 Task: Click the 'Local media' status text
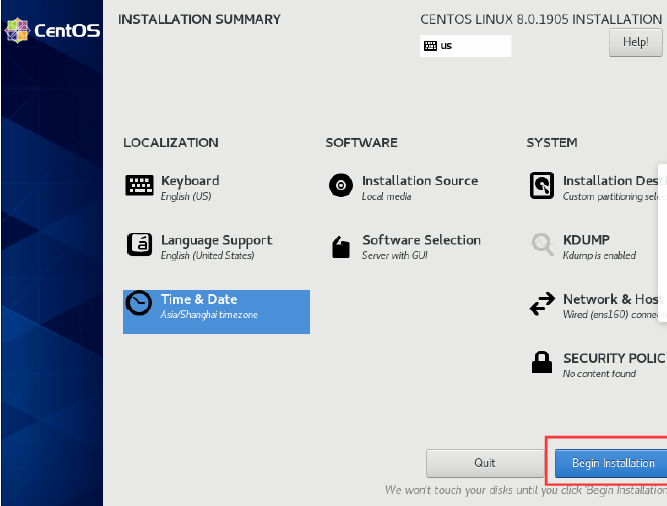coord(387,196)
